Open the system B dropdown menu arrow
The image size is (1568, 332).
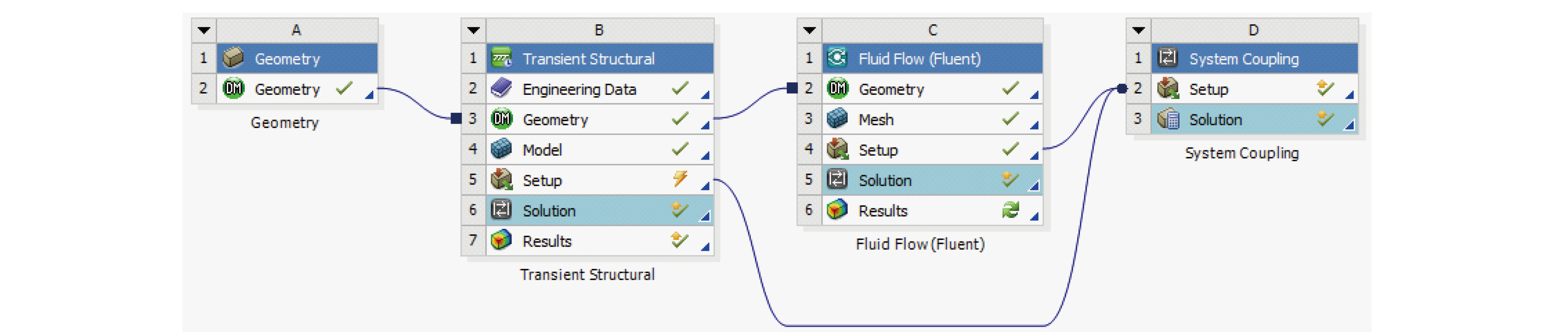click(474, 30)
